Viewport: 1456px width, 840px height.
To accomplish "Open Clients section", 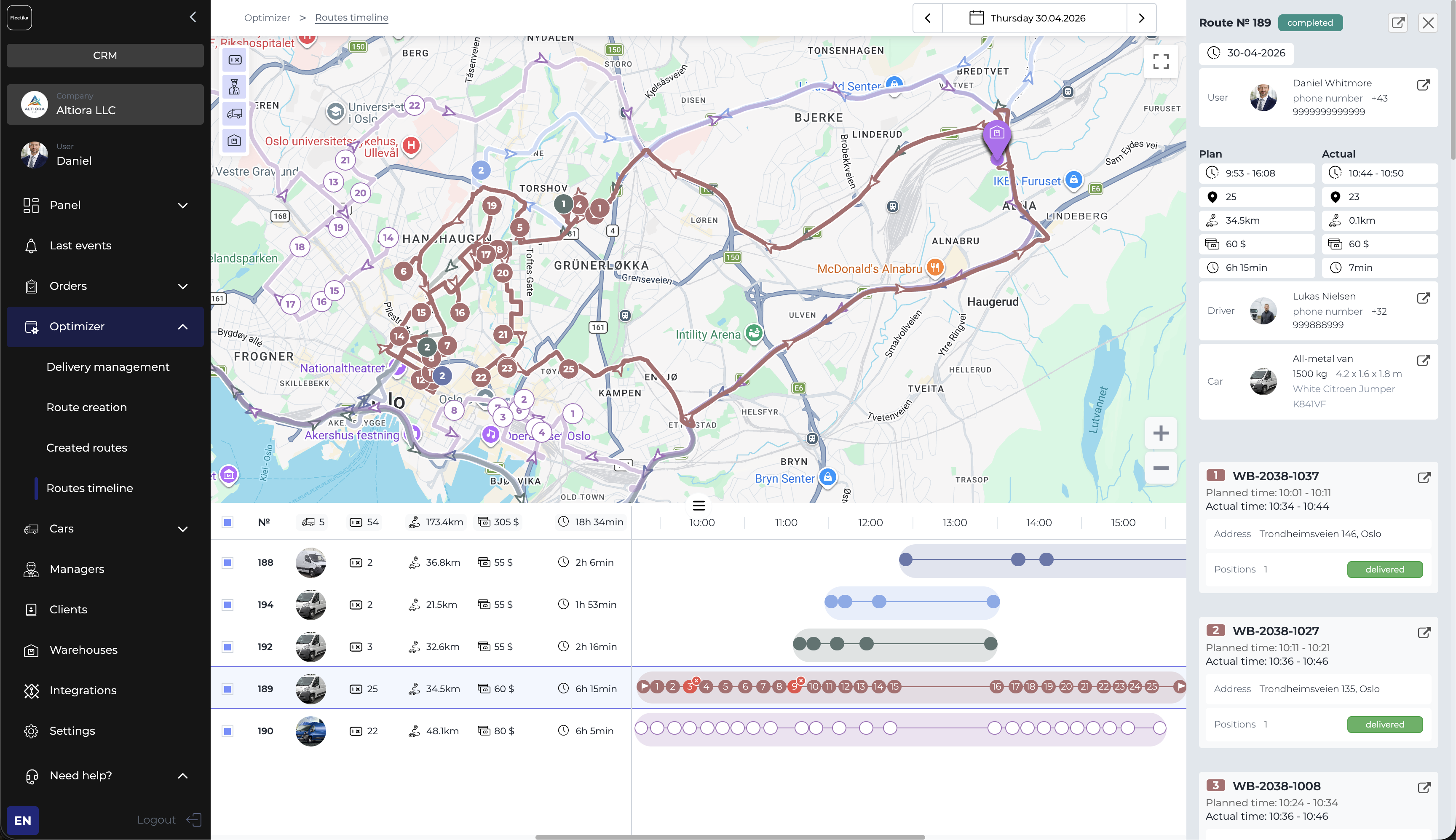I will (x=105, y=609).
